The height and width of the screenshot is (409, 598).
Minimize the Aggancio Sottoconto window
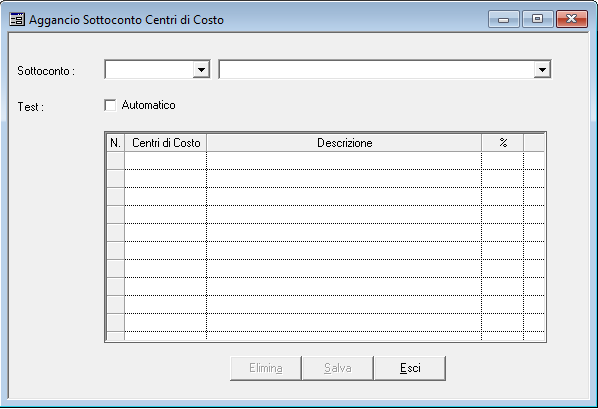point(503,19)
